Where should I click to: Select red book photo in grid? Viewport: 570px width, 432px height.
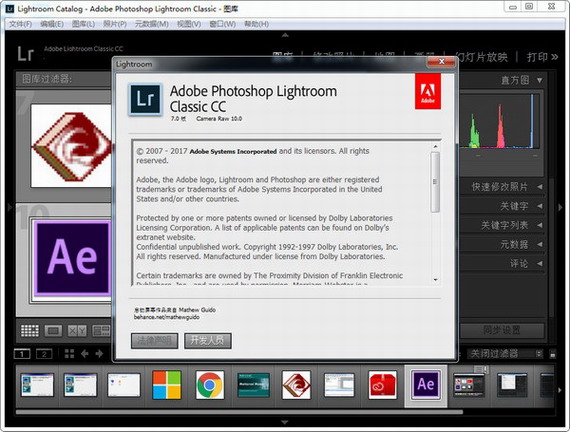pos(71,146)
